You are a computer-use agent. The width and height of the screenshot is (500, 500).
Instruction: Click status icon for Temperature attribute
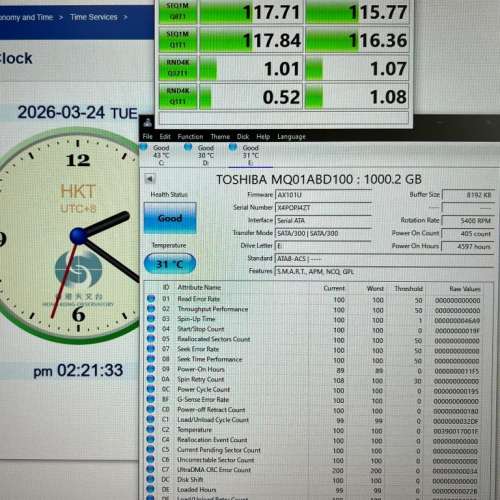151,429
